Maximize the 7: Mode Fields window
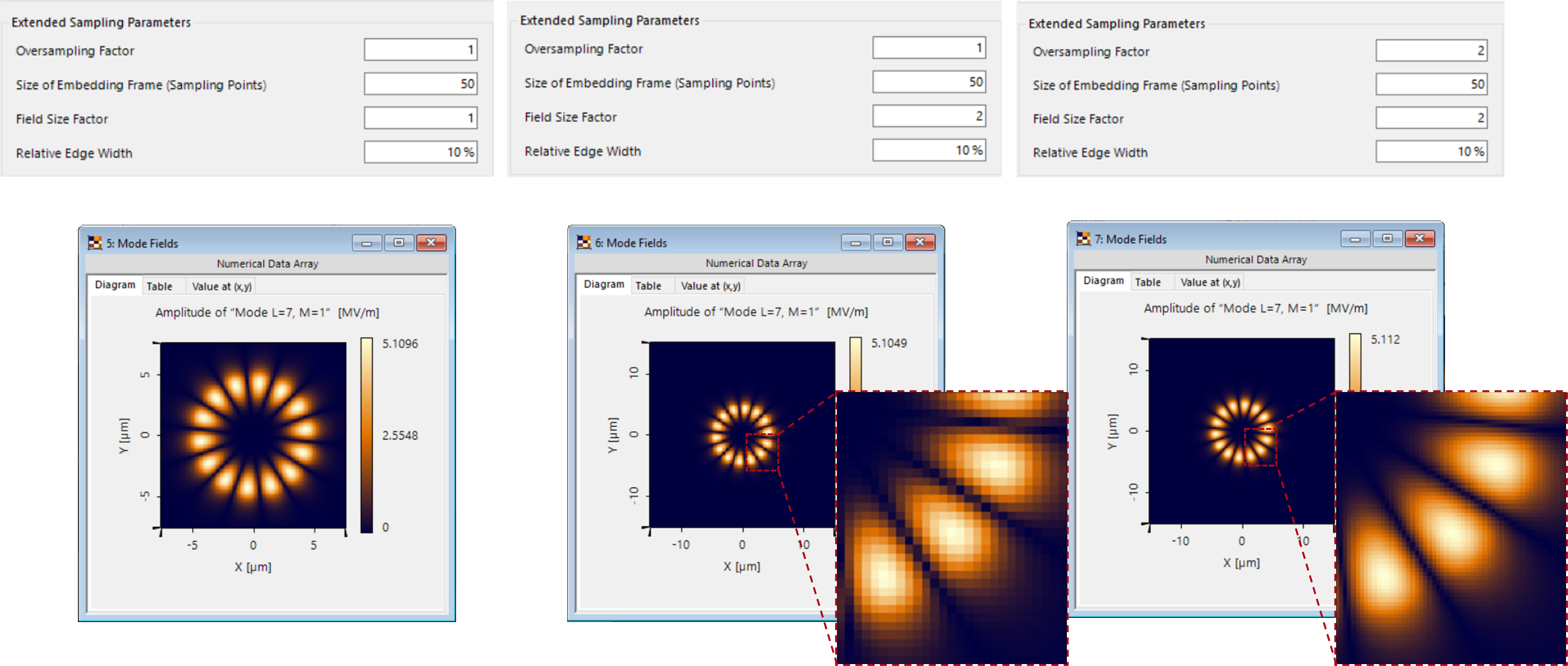 click(x=1387, y=239)
